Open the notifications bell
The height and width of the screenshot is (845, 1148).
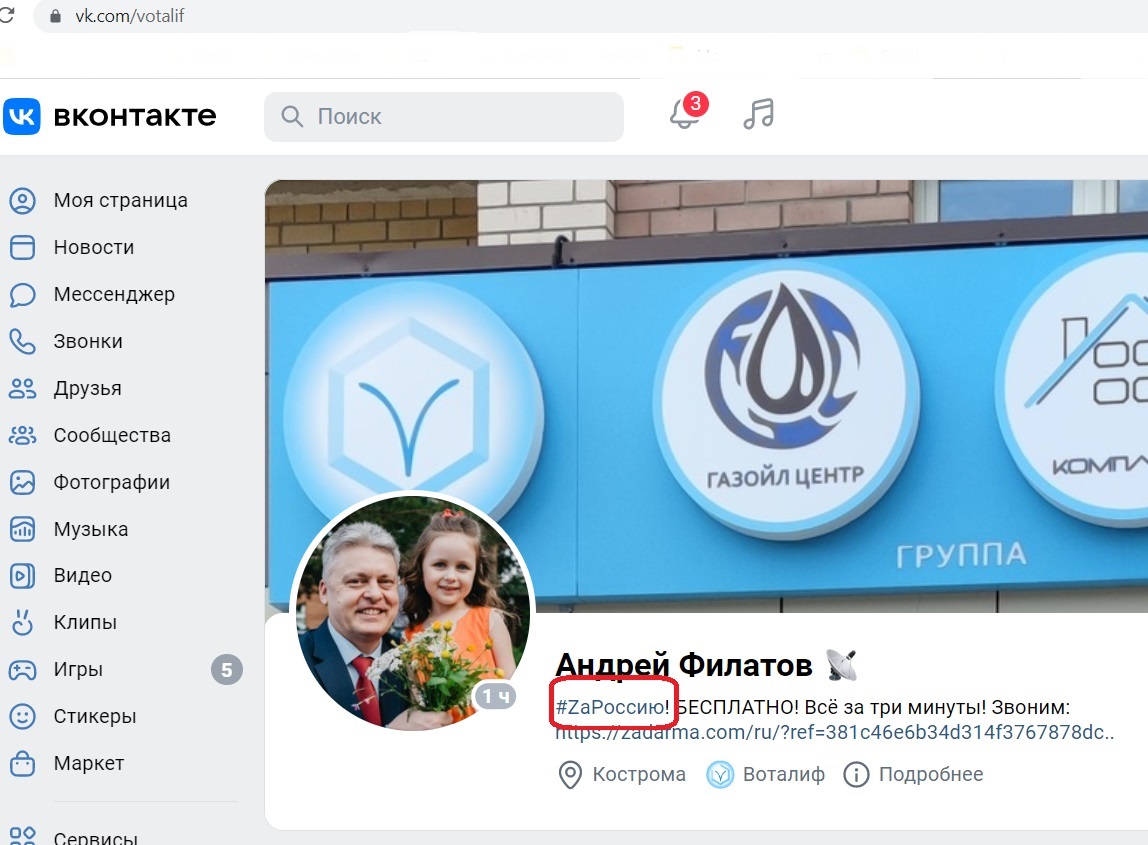pos(684,114)
